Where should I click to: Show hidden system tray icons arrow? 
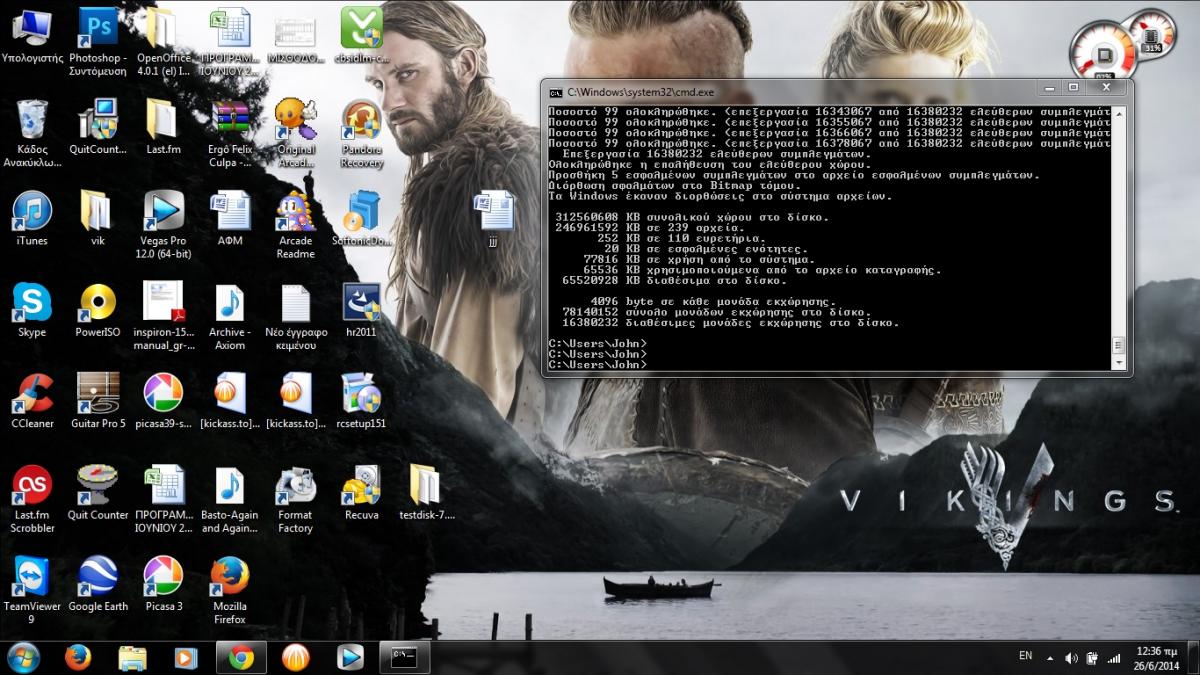(x=1049, y=657)
